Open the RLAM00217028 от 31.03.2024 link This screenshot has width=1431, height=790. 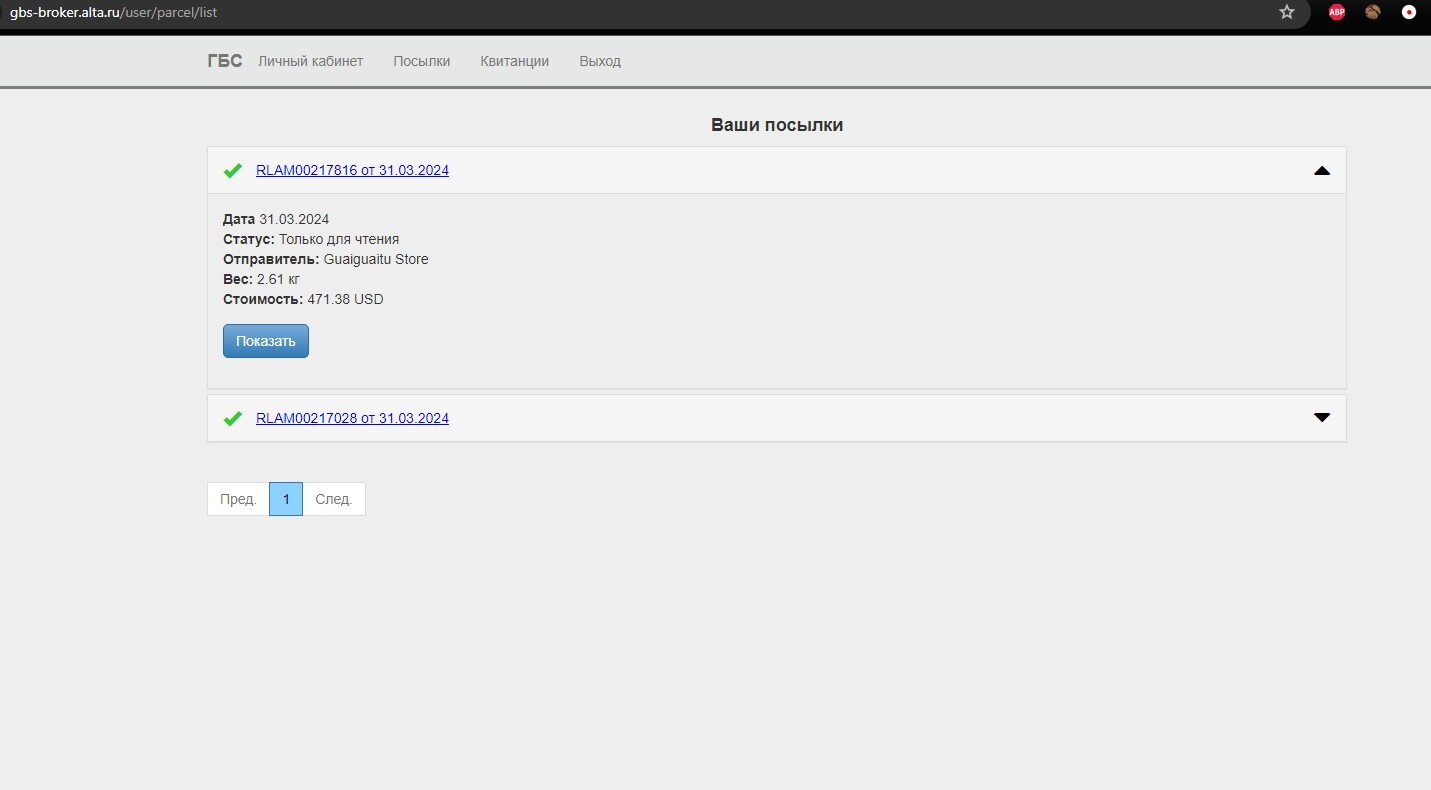click(352, 419)
